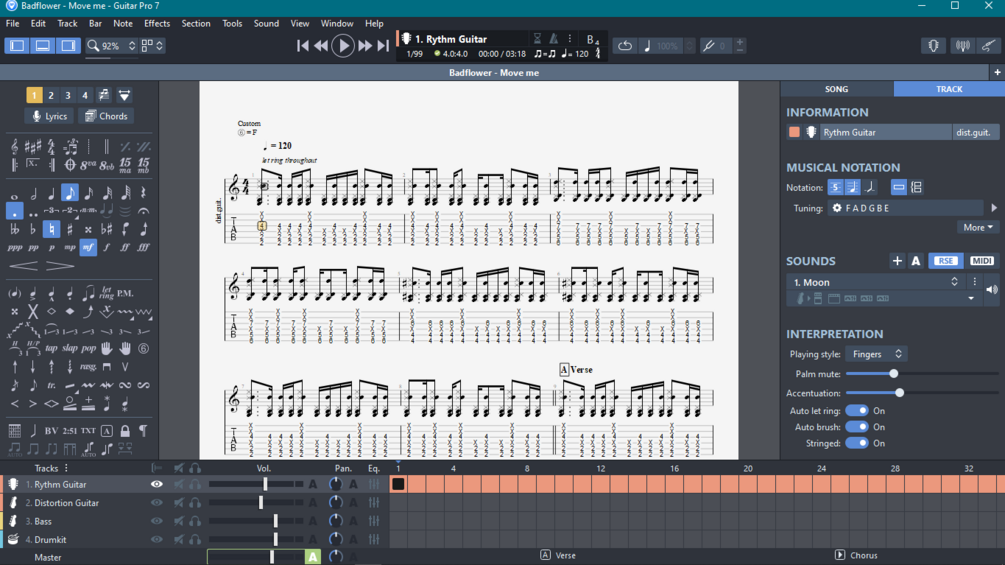Toggle the metronome icon

click(x=554, y=38)
